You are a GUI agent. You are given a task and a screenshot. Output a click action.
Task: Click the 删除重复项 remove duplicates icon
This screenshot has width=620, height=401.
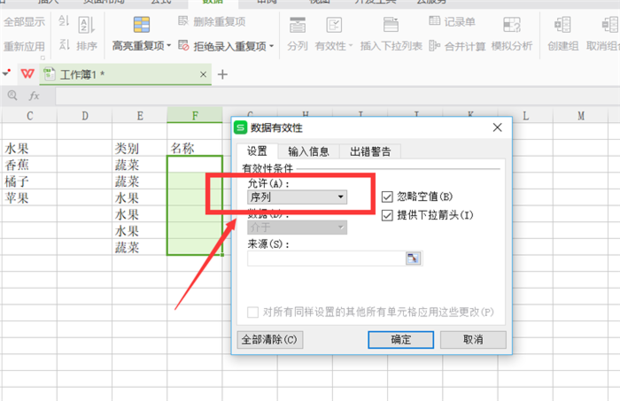pyautogui.click(x=185, y=21)
